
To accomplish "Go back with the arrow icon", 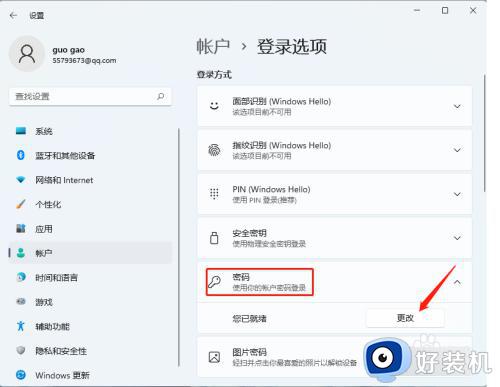I will pos(13,15).
